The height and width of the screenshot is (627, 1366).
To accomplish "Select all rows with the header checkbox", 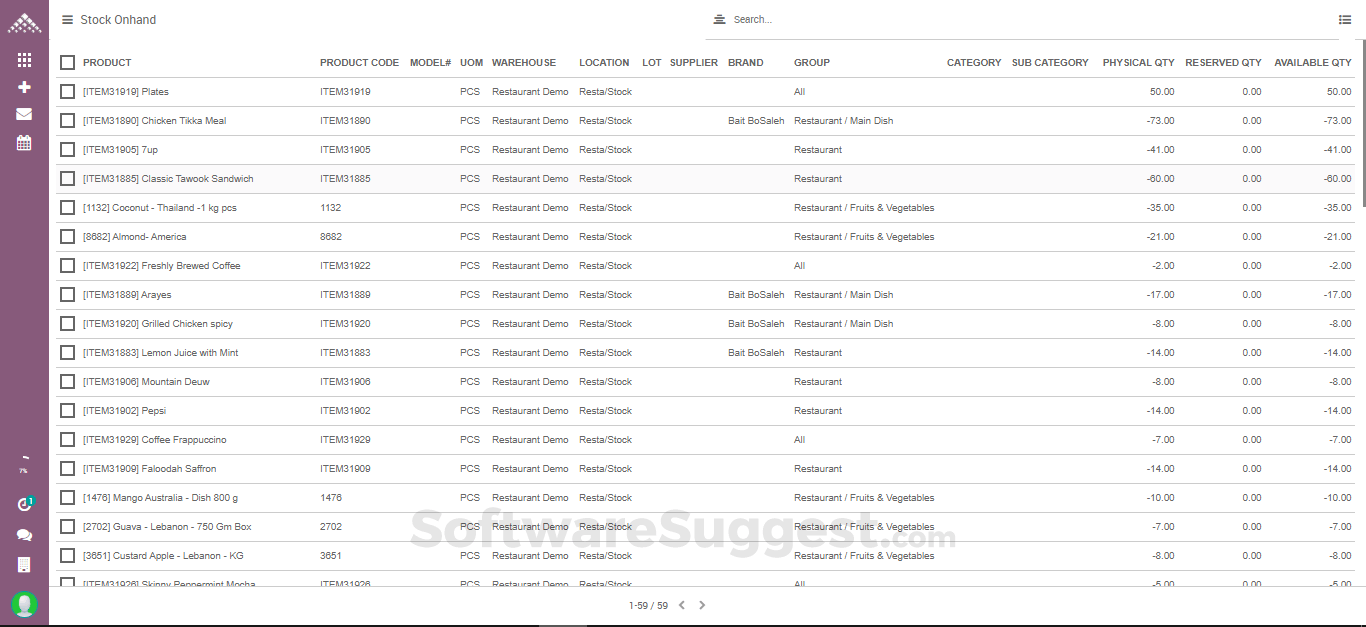I will point(67,63).
